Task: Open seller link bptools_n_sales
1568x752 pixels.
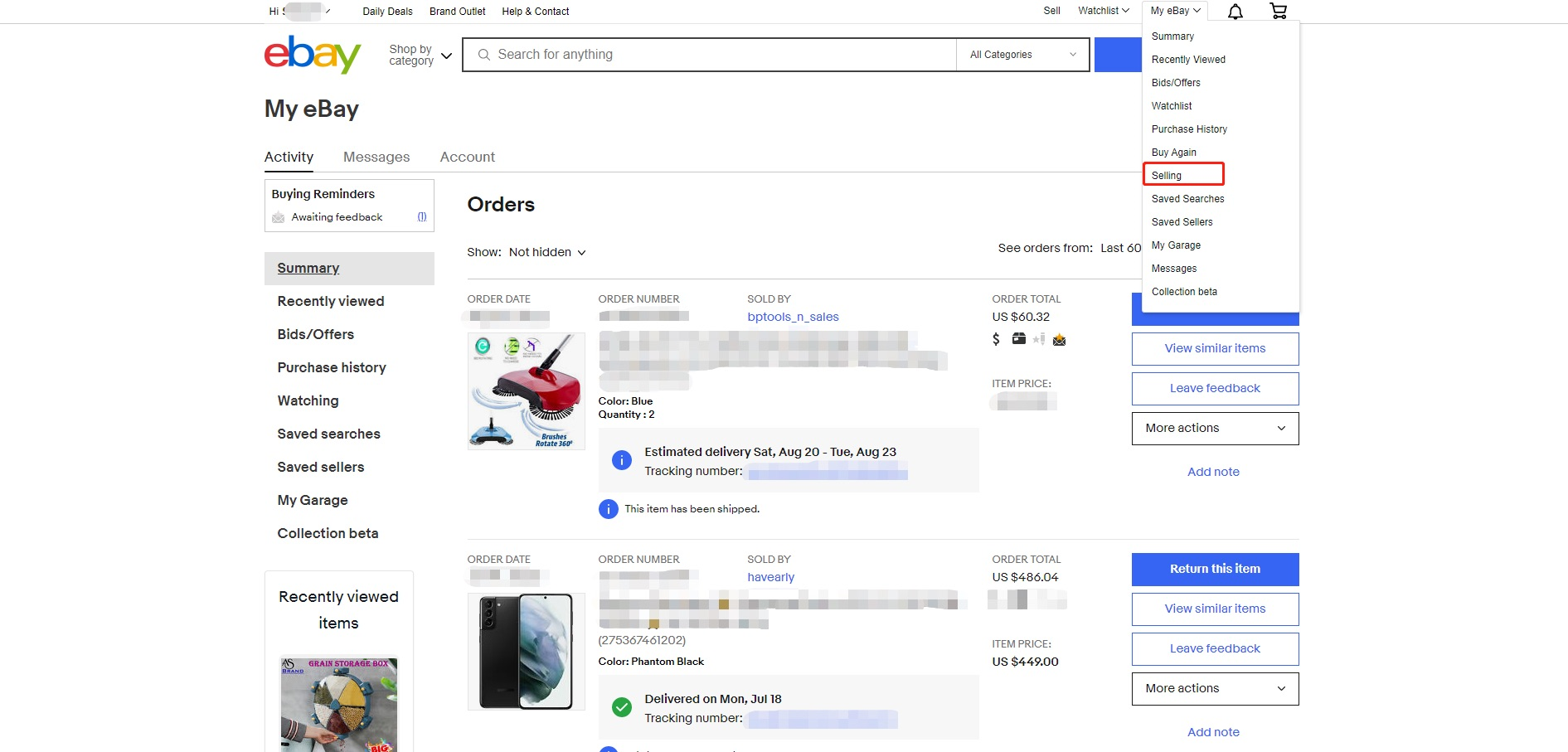Action: click(792, 317)
